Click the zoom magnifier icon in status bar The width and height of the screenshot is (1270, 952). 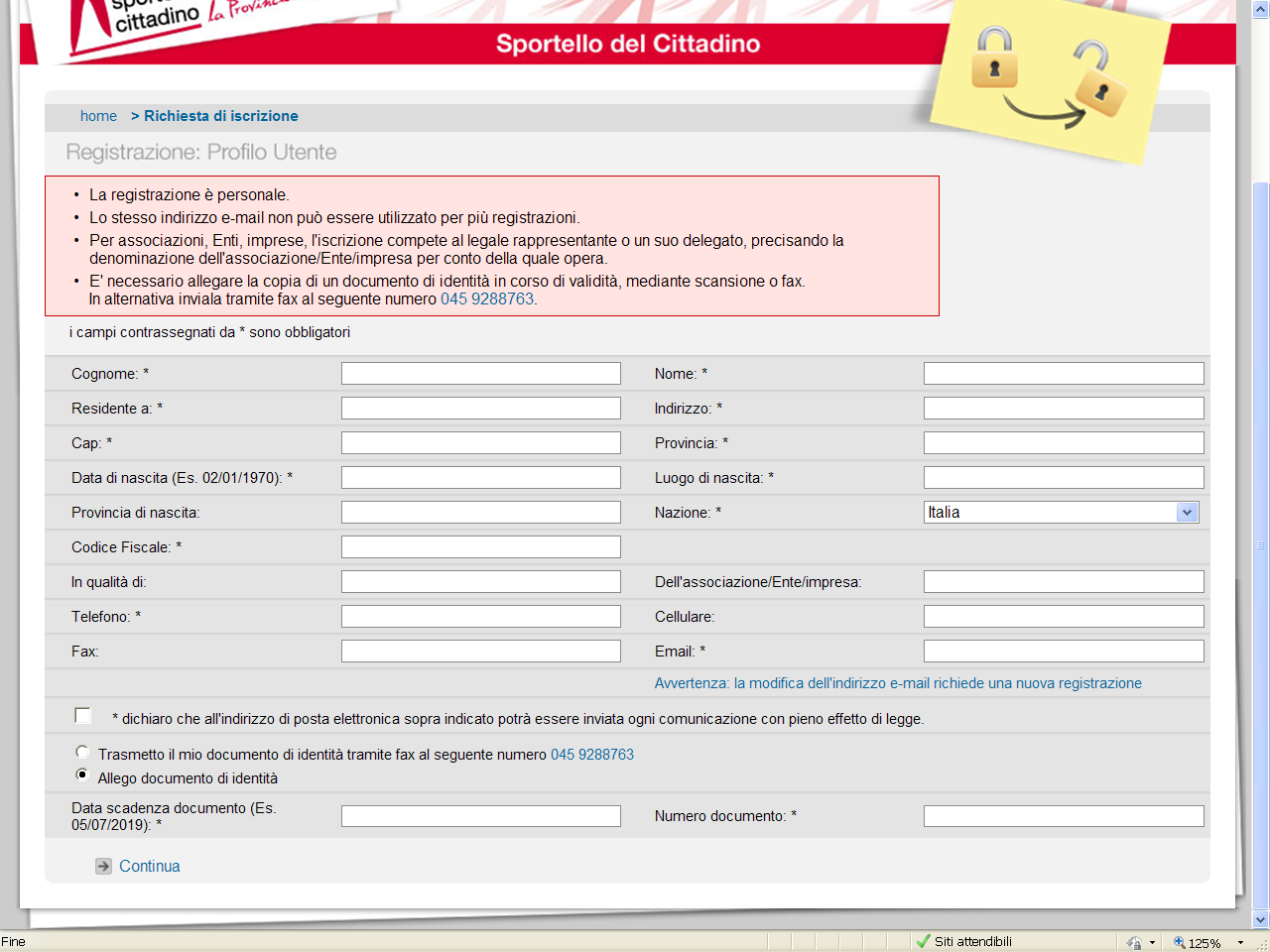(1180, 942)
